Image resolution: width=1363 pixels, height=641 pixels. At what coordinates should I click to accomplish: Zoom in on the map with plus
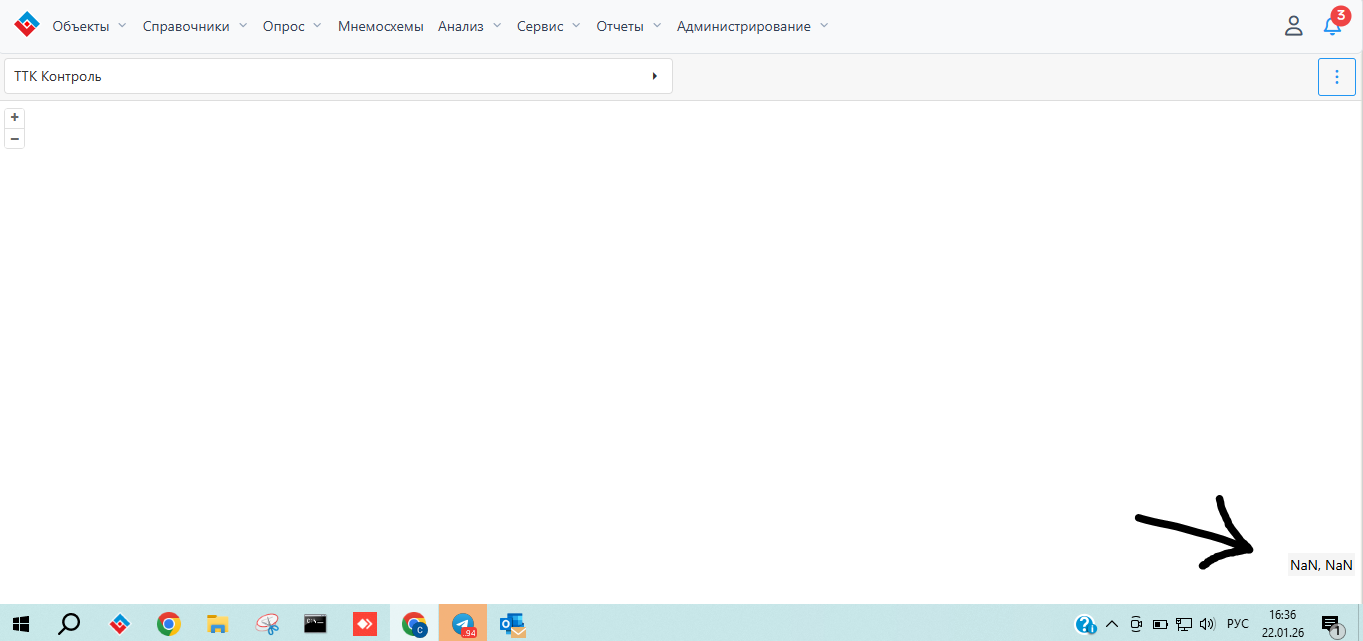click(x=15, y=117)
